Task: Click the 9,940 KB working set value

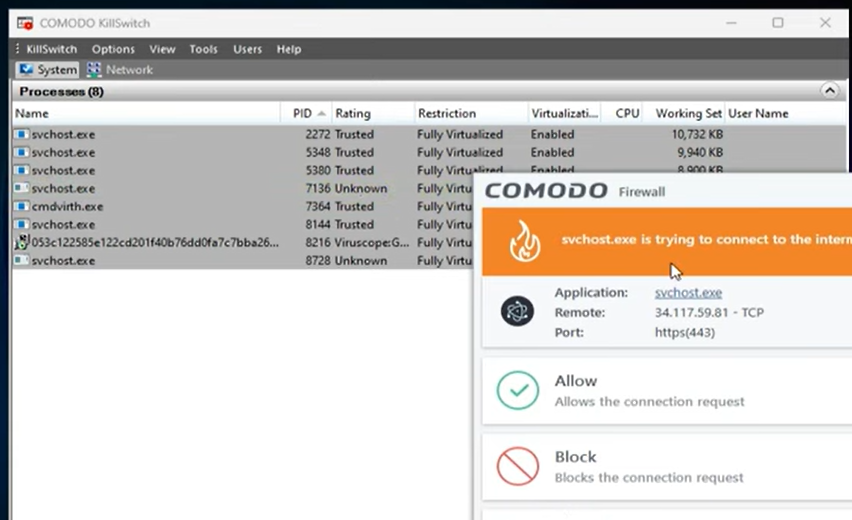Action: click(700, 152)
